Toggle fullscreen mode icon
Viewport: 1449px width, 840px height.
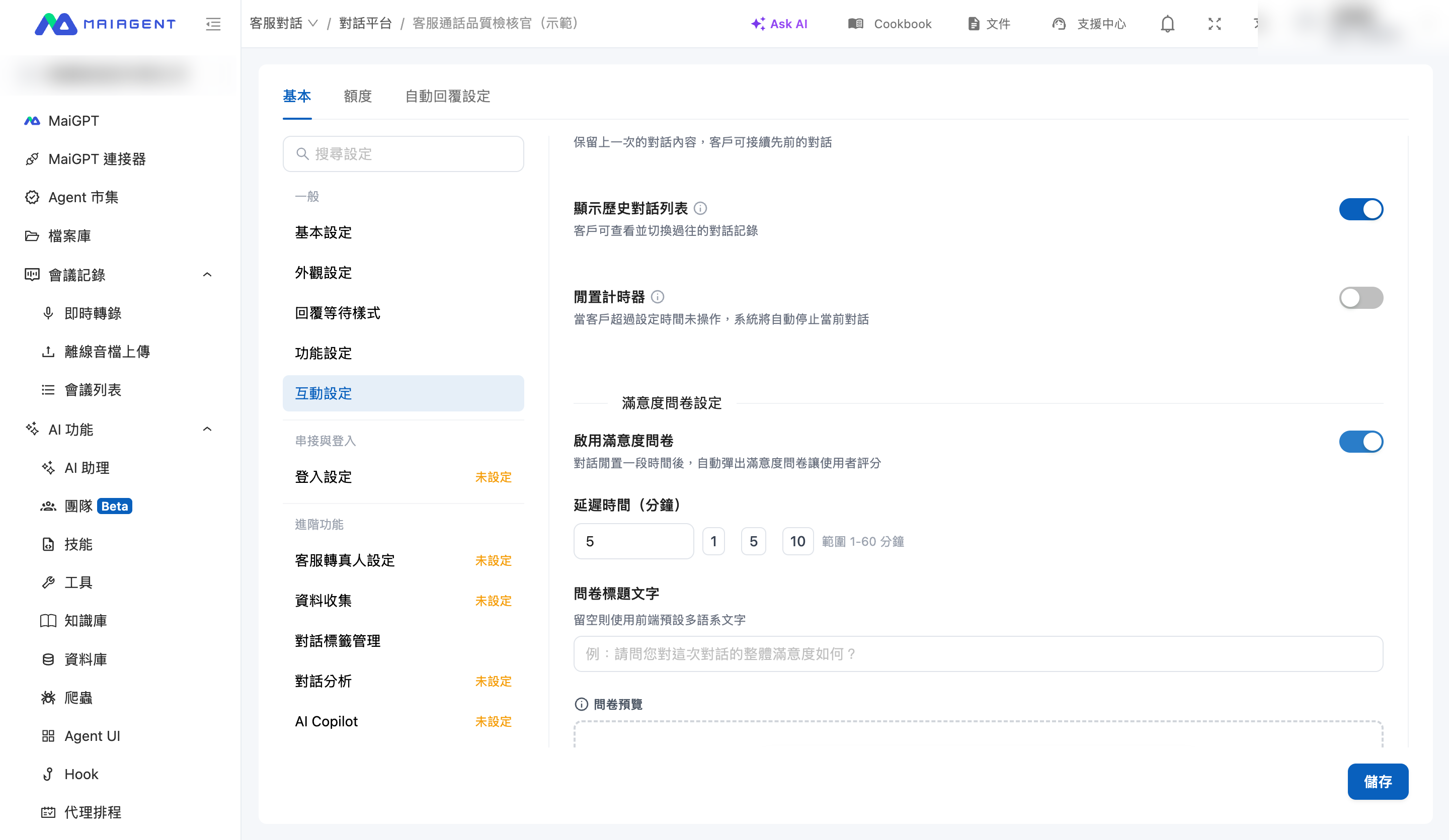tap(1215, 24)
